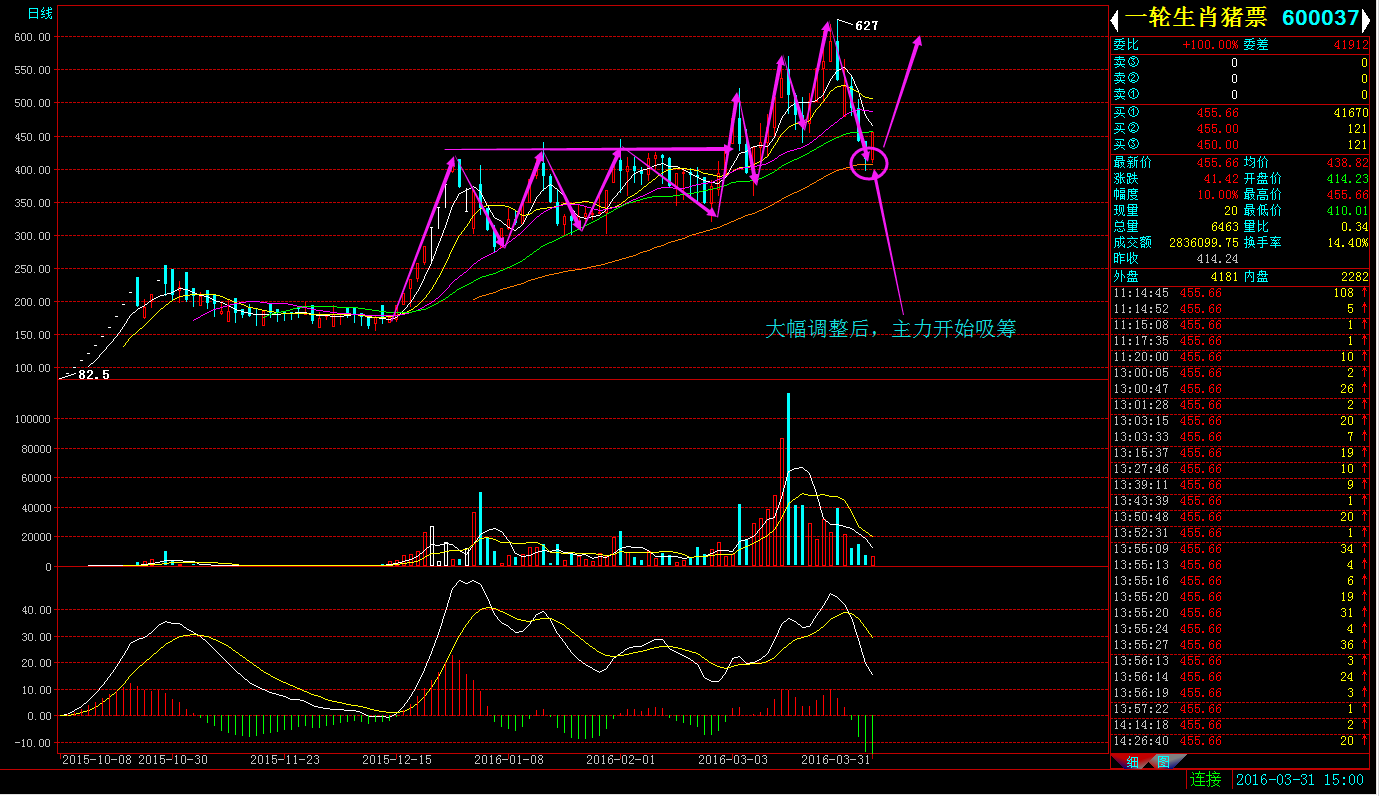
Task: Click the 2015-10-08 date axis label
Action: tap(96, 760)
